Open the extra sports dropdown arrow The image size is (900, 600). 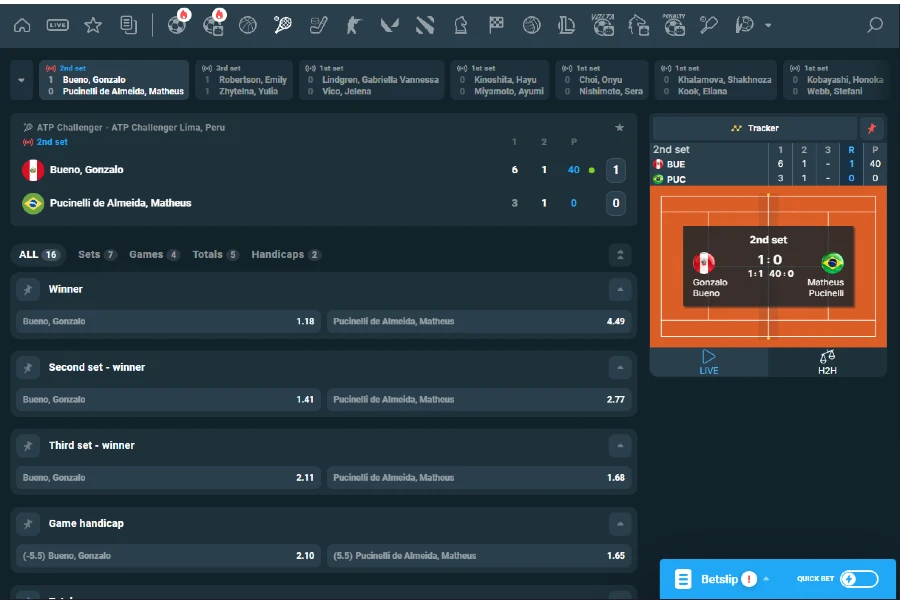tap(768, 25)
